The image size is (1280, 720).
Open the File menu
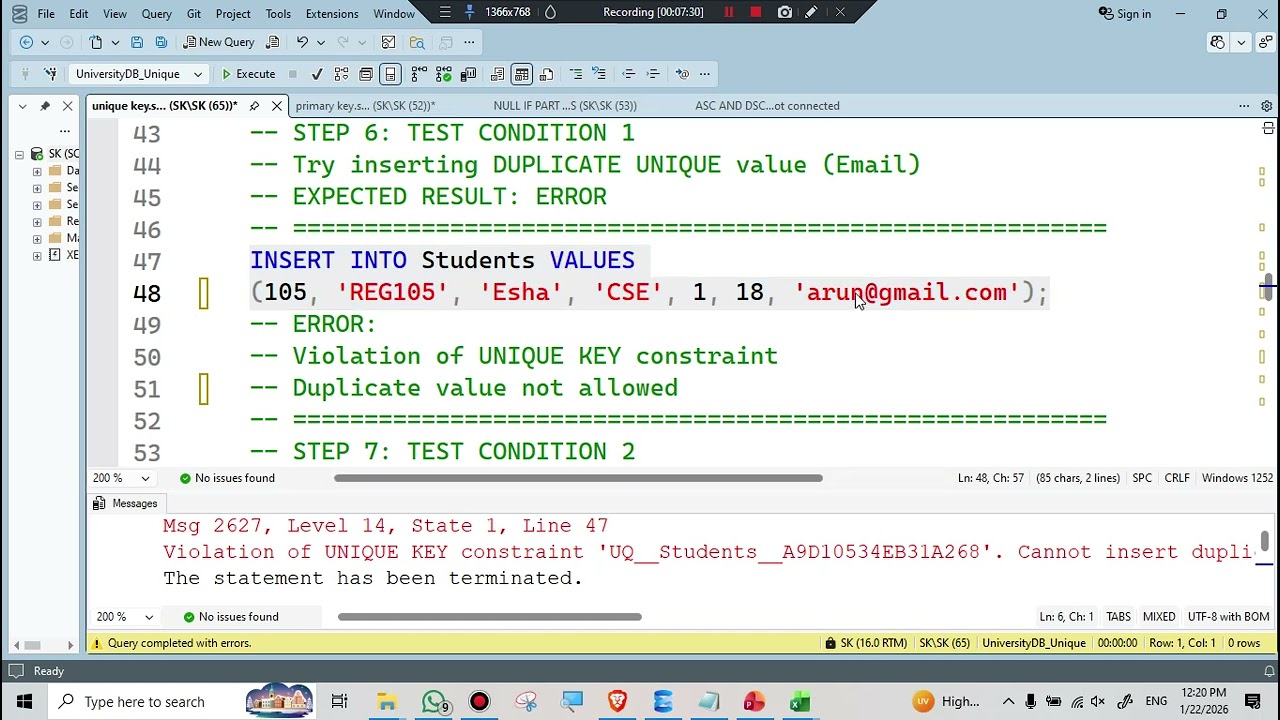click(46, 14)
